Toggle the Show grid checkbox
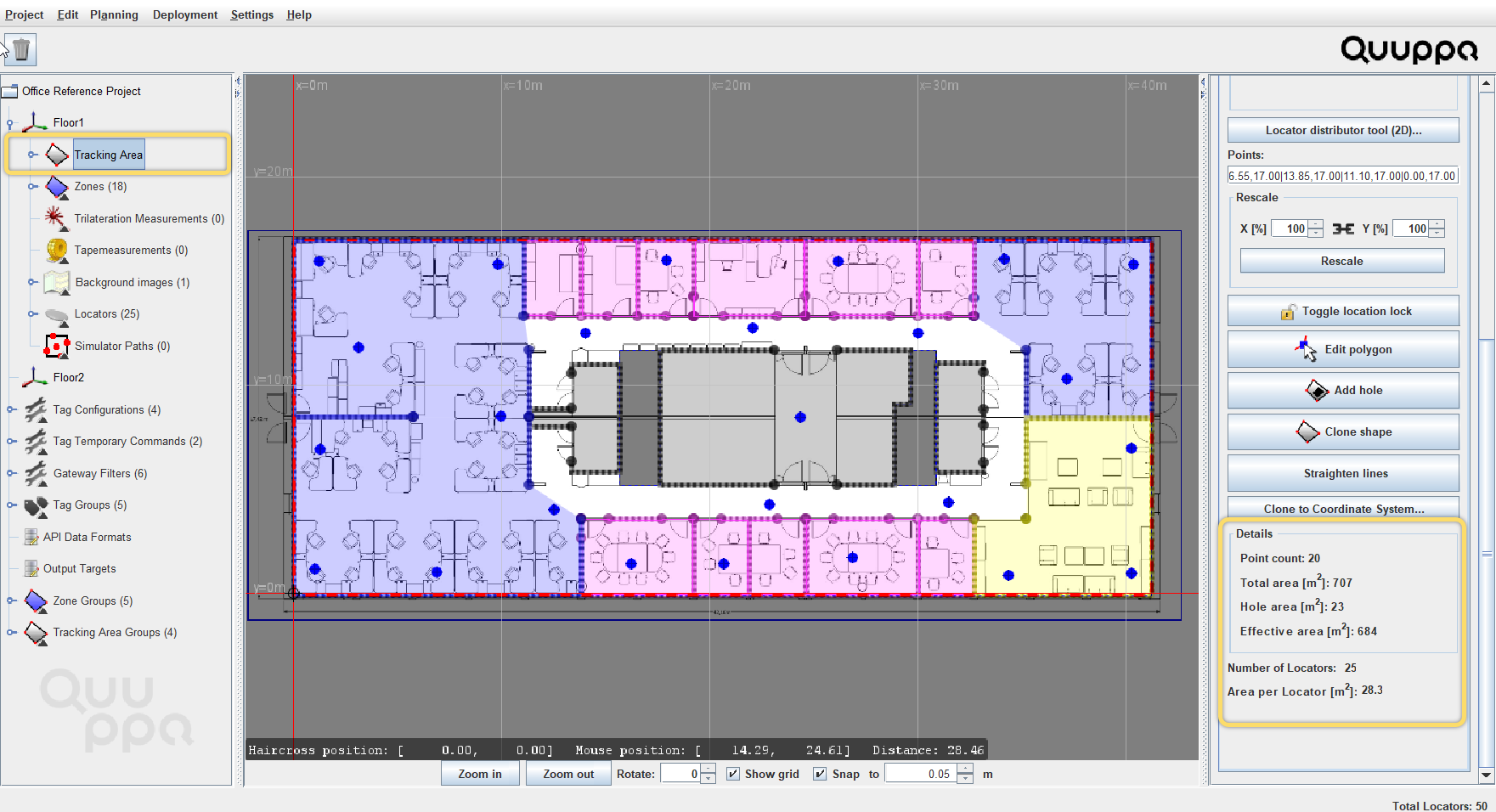 tap(733, 774)
